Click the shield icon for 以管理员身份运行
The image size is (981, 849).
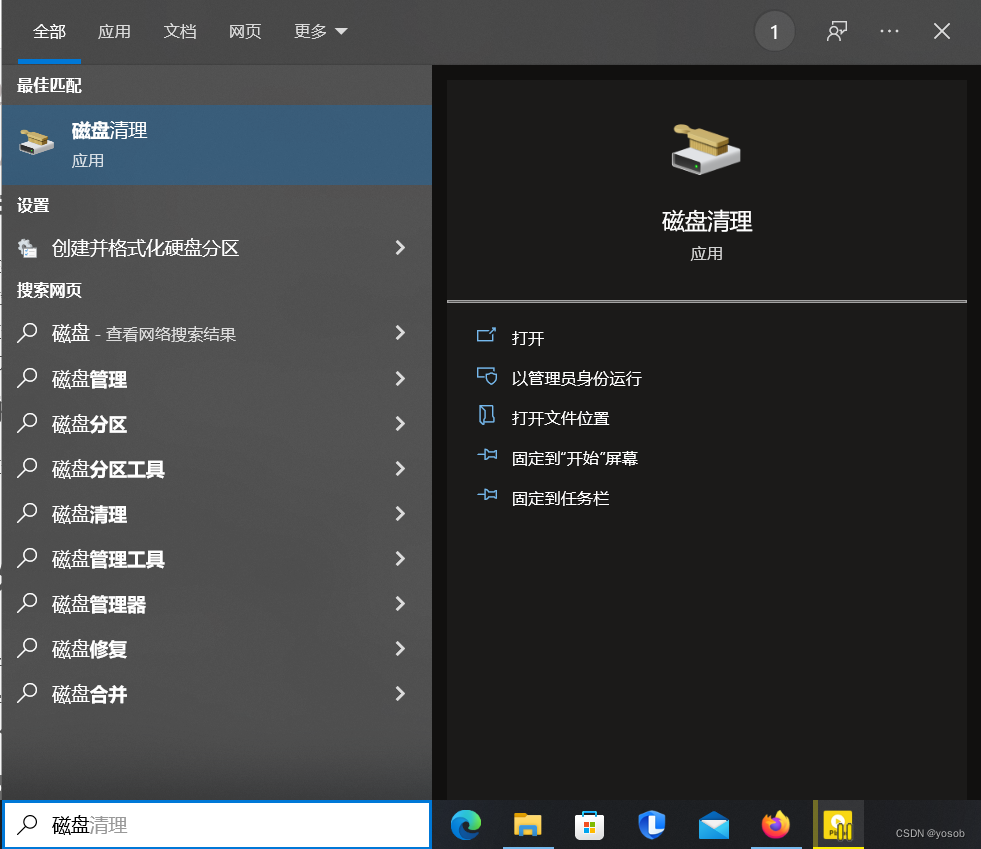click(x=486, y=376)
